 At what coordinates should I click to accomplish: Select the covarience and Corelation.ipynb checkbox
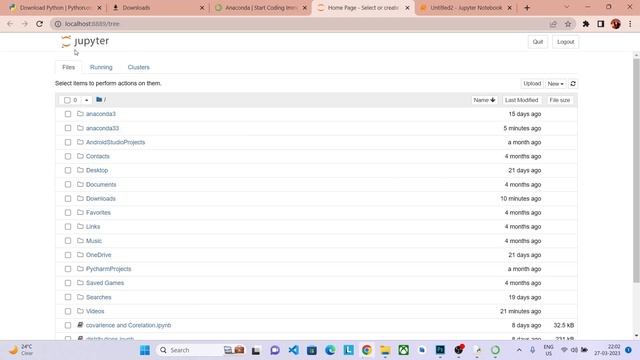click(68, 325)
